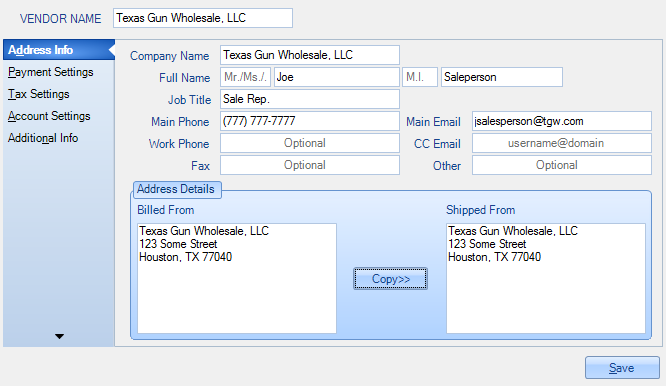Open the Address Info tab

[59, 50]
